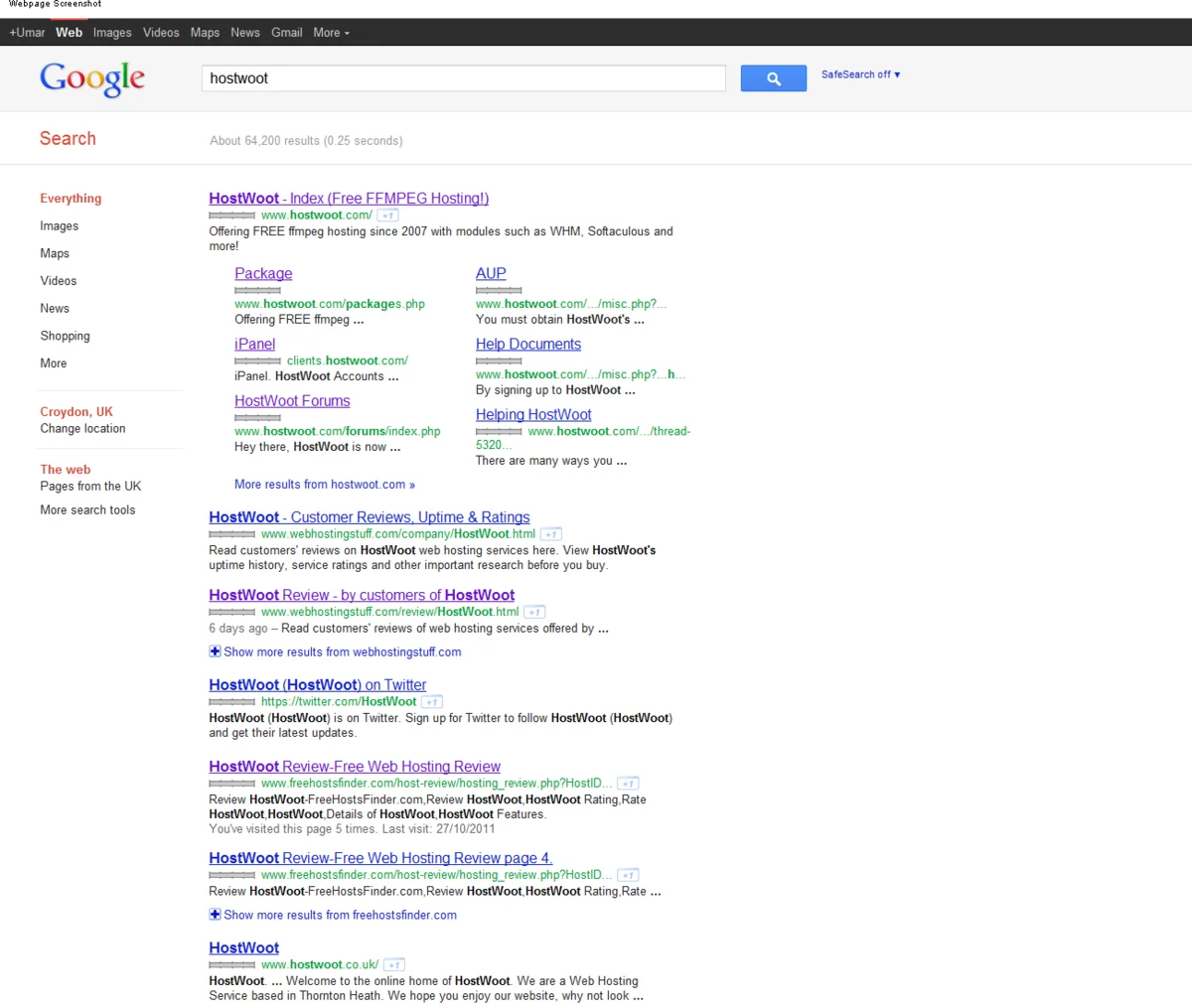Open HostWoot Review-Free Web Hosting Review result

pos(355,767)
